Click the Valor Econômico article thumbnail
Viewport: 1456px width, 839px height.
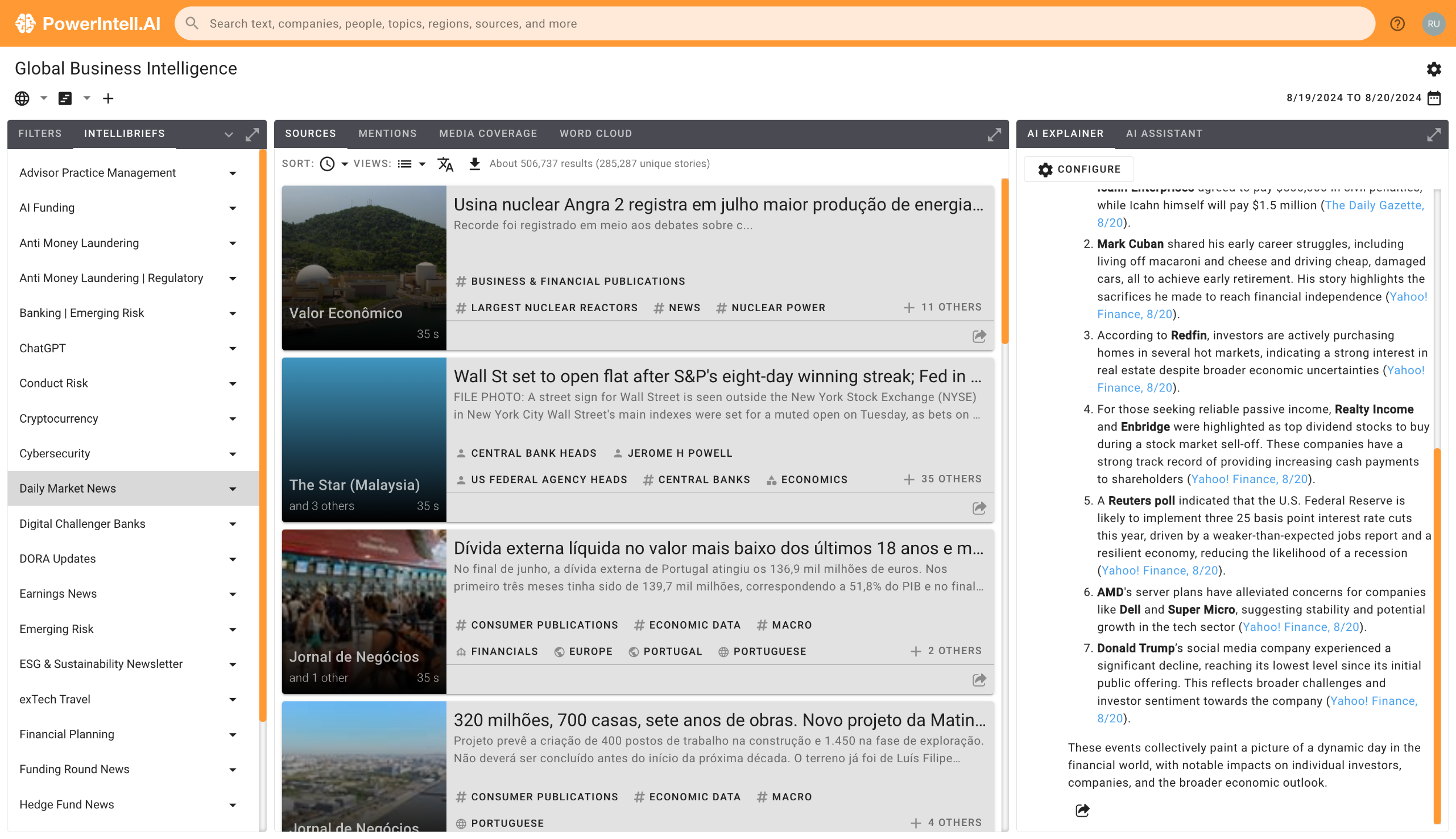click(x=363, y=267)
